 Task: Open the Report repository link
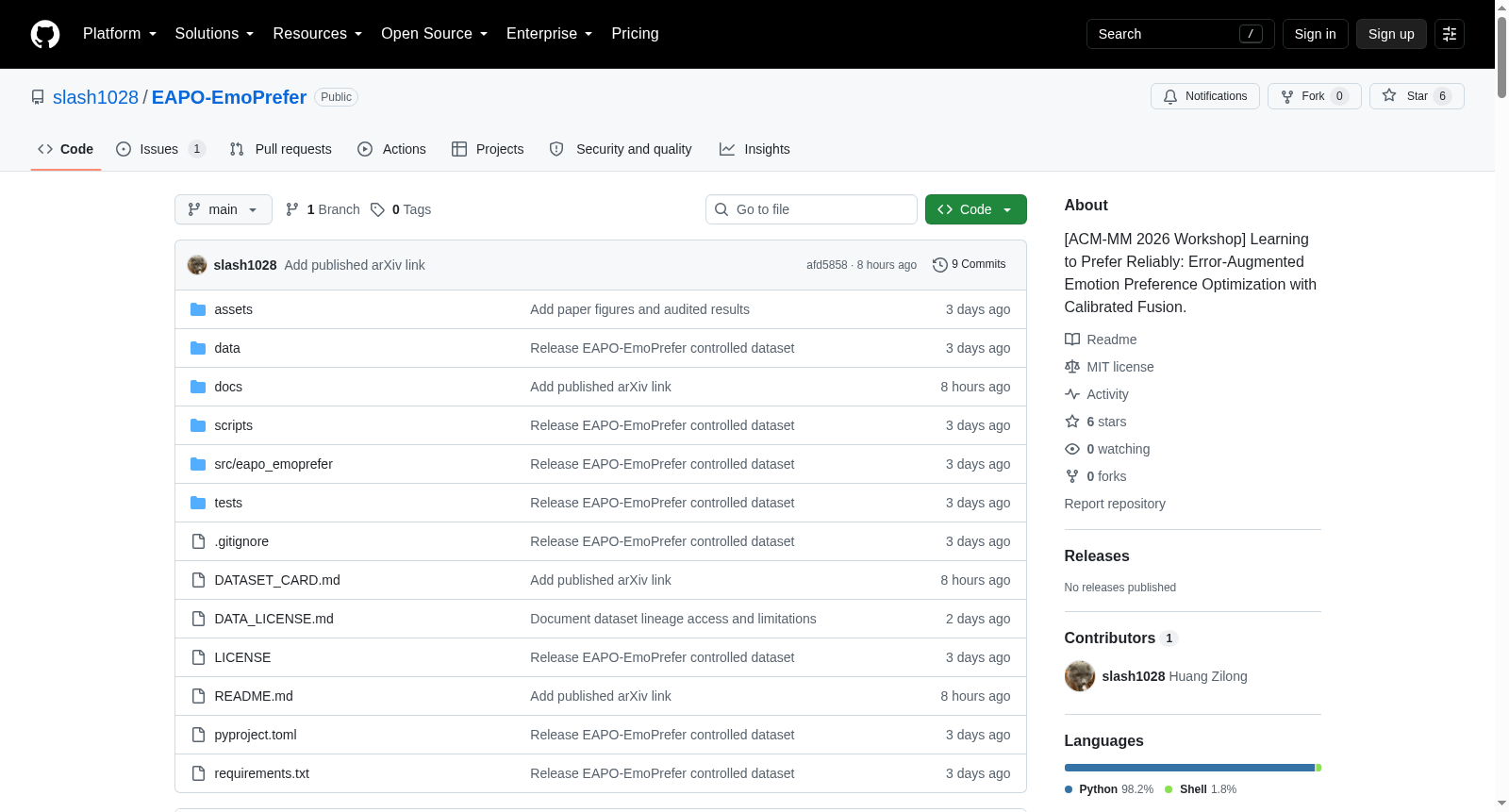point(1115,504)
